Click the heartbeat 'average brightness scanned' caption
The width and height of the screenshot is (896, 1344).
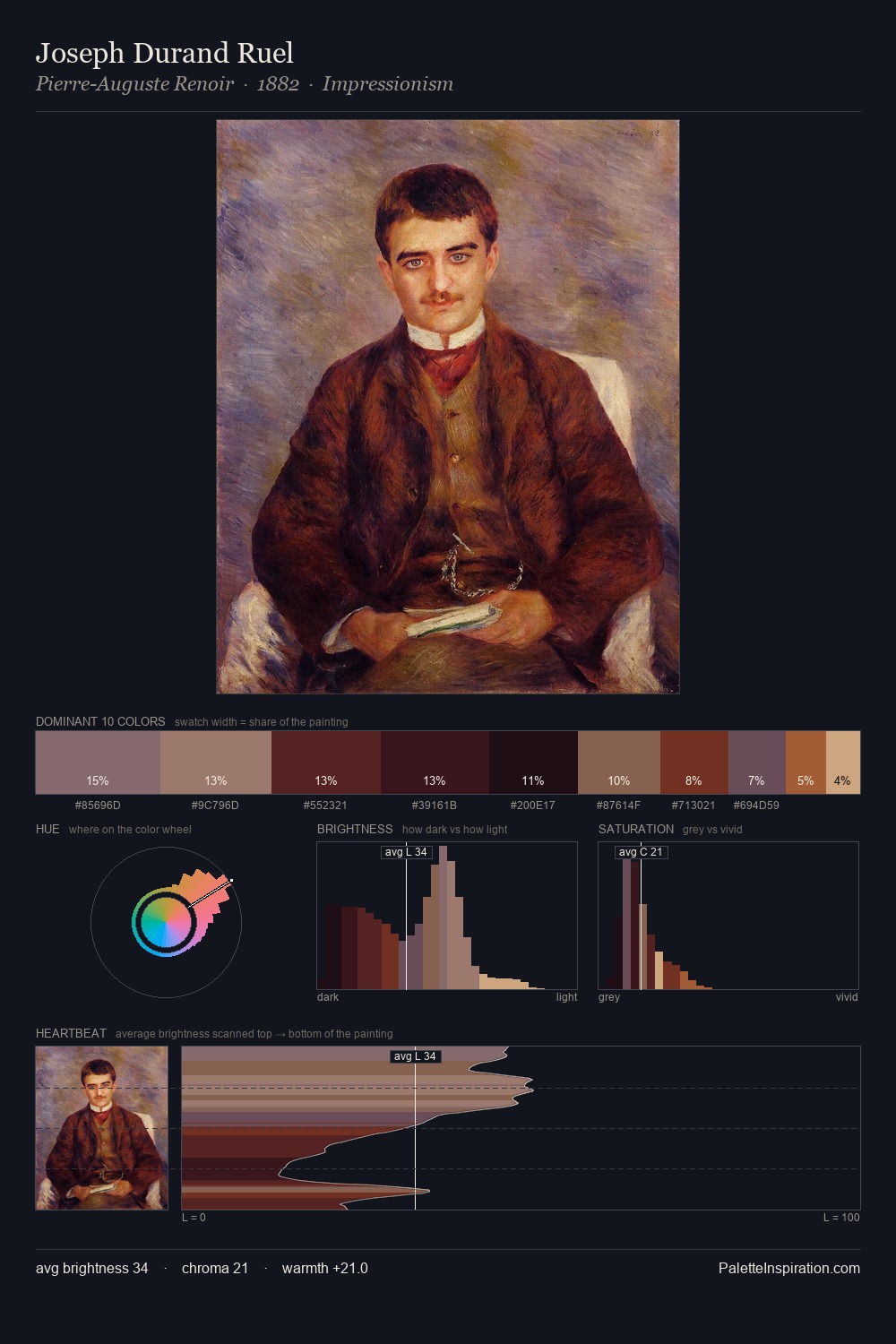pos(254,1034)
